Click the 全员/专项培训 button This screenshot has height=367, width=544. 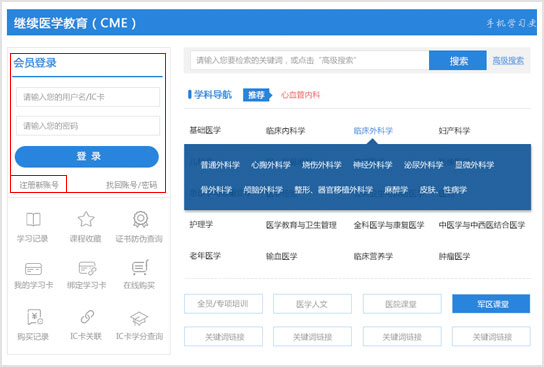click(223, 304)
